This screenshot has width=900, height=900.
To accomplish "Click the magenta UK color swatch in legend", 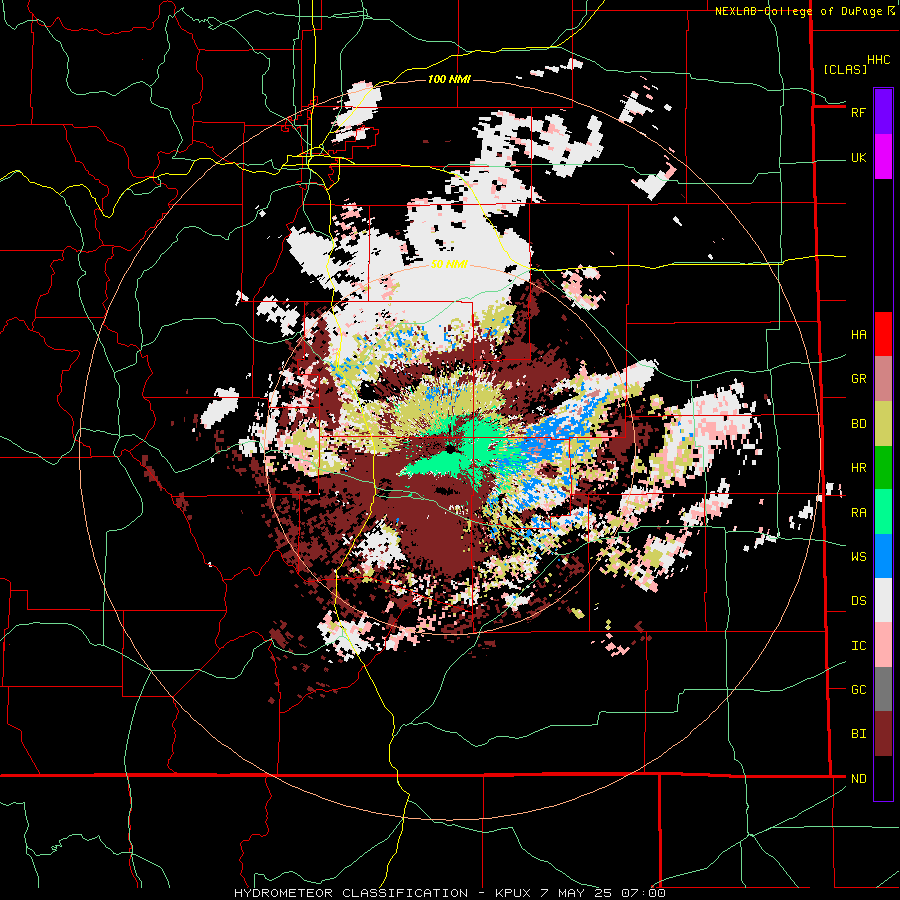I will click(x=883, y=157).
